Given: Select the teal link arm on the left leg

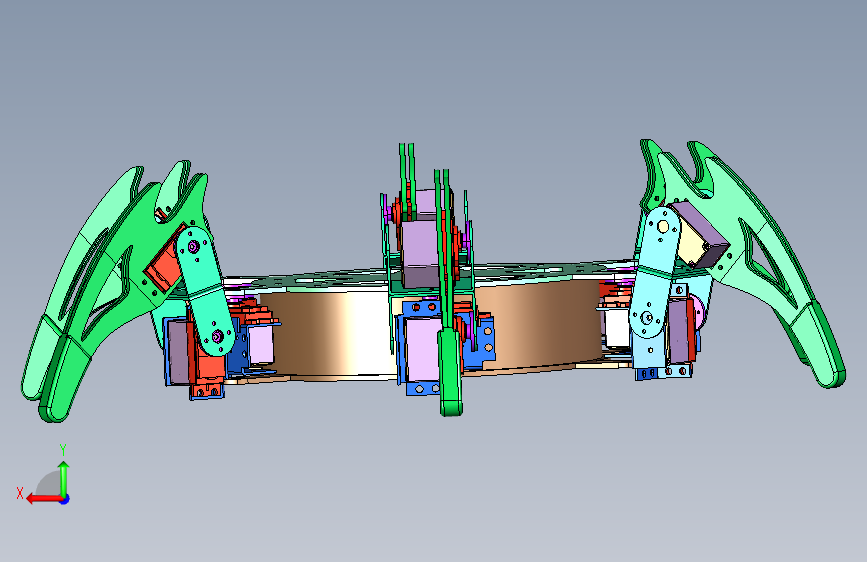Looking at the screenshot, I should pyautogui.click(x=205, y=290).
